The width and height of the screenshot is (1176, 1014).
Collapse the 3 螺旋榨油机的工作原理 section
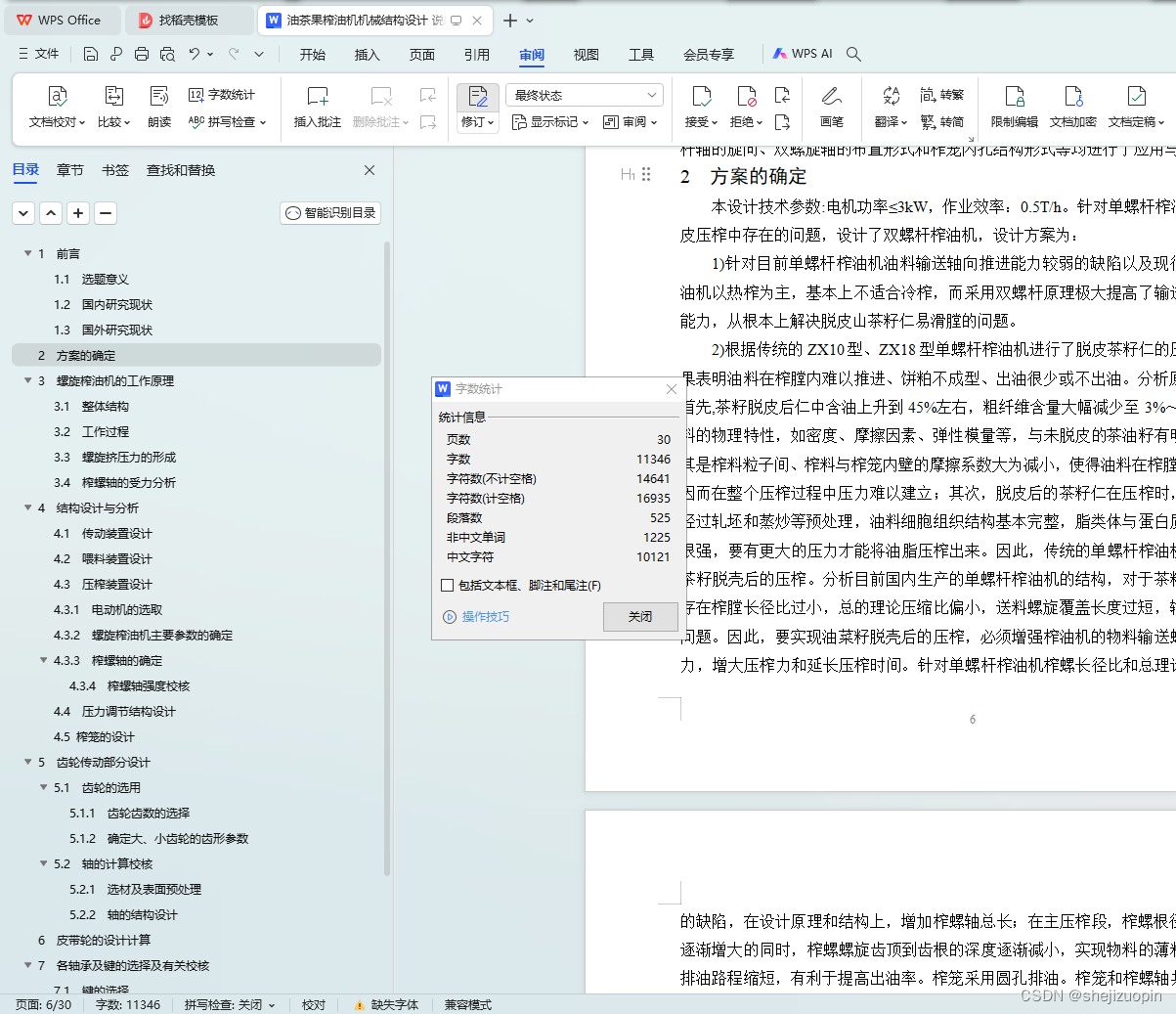pyautogui.click(x=27, y=380)
